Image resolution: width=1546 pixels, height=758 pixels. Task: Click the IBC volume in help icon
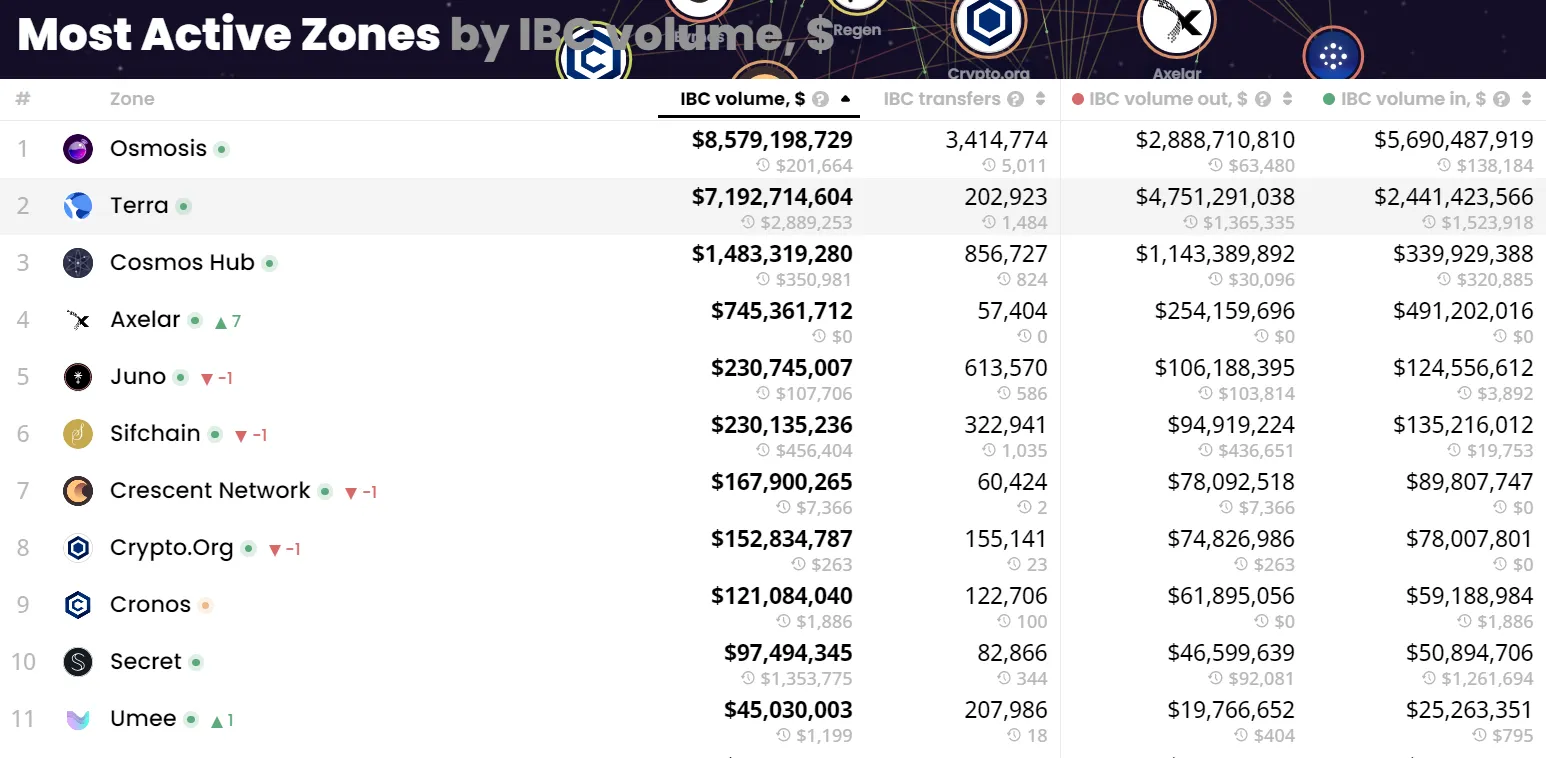[x=1502, y=99]
